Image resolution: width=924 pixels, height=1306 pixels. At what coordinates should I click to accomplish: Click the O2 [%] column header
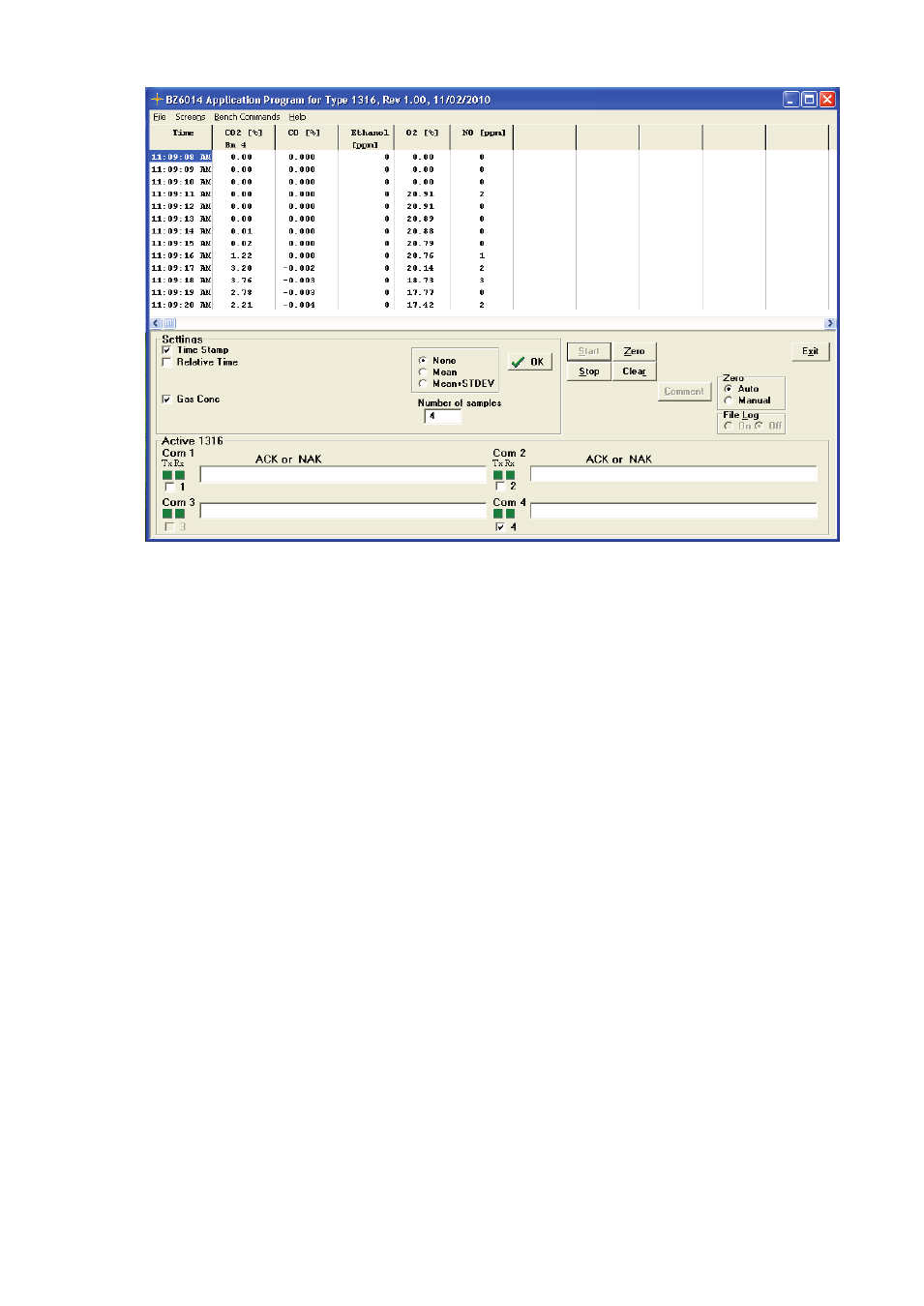[x=422, y=137]
